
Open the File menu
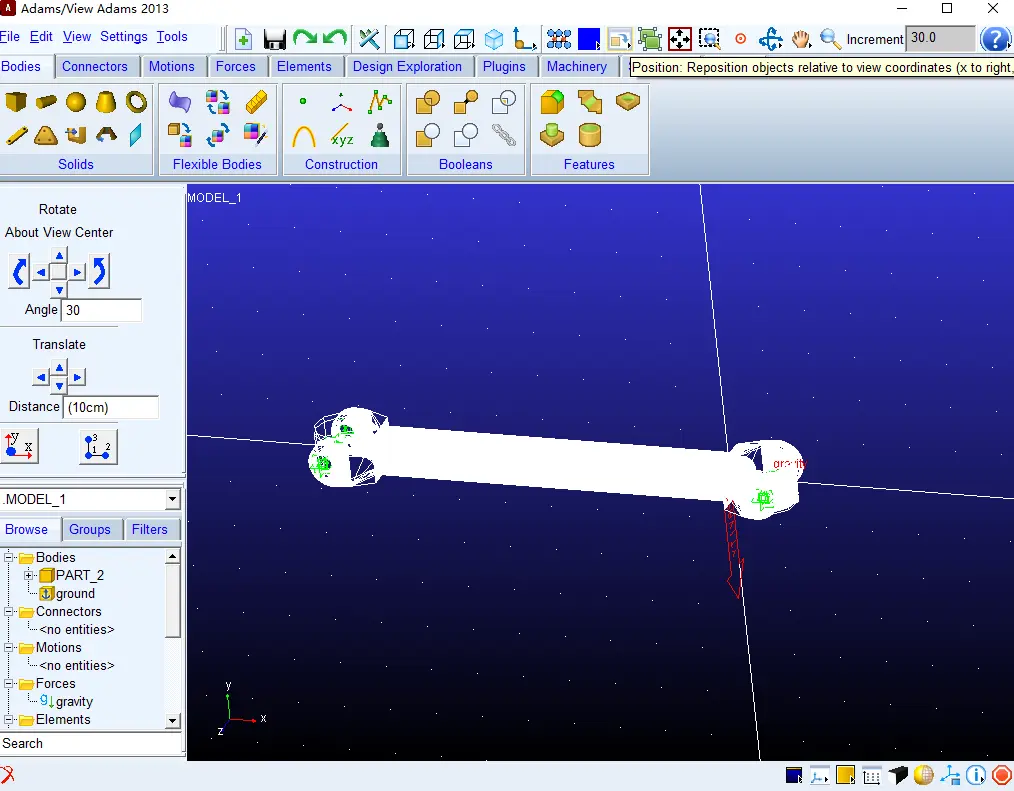coord(10,37)
